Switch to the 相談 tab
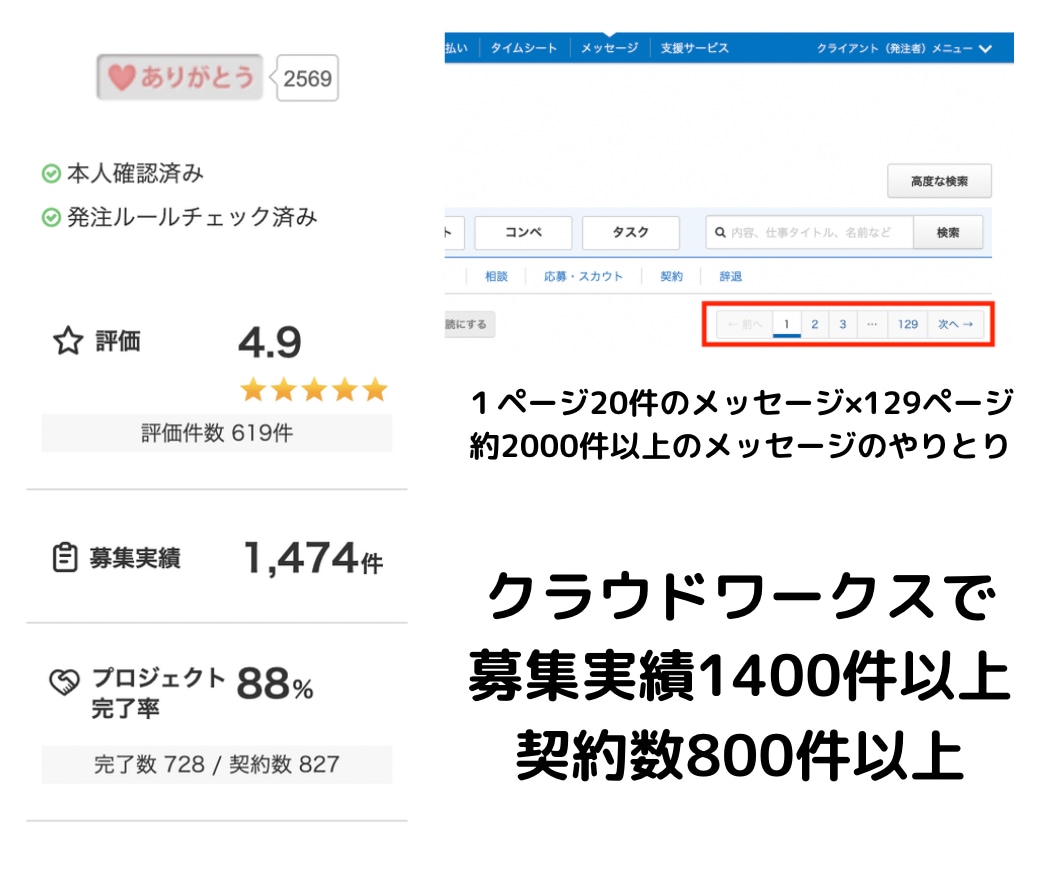The width and height of the screenshot is (1044, 872). tap(496, 276)
